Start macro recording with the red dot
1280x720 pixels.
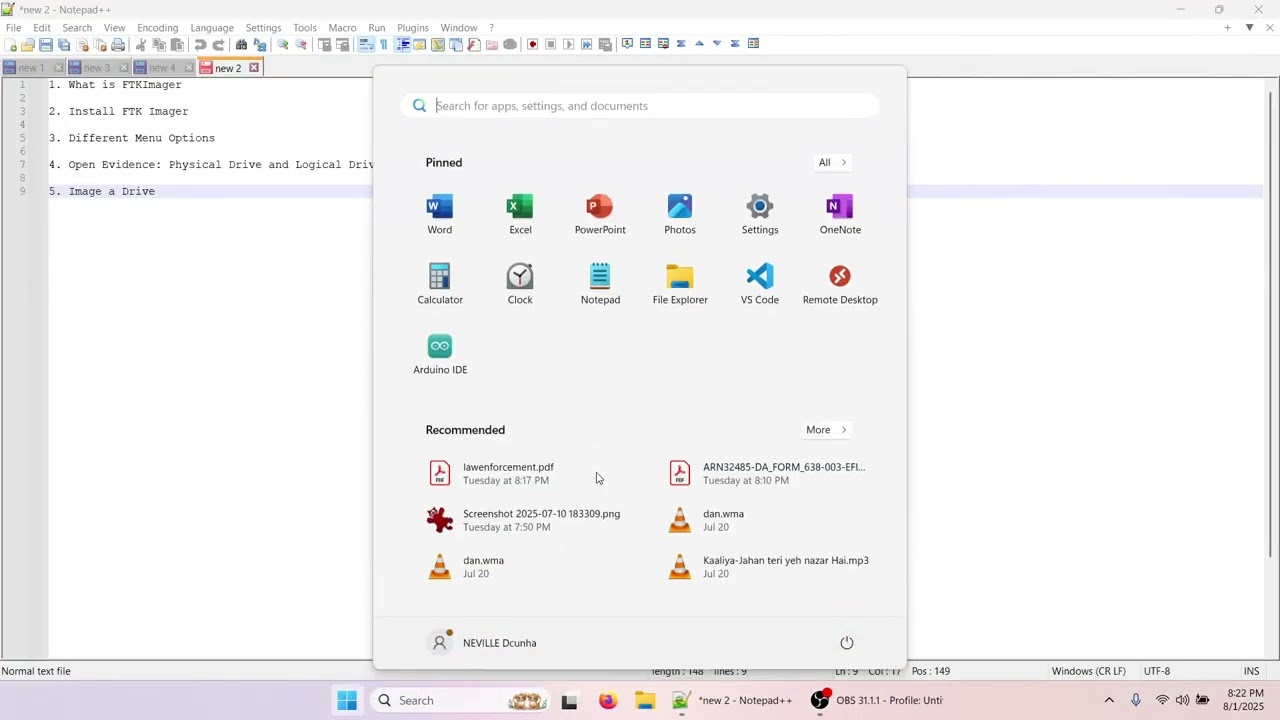point(533,45)
